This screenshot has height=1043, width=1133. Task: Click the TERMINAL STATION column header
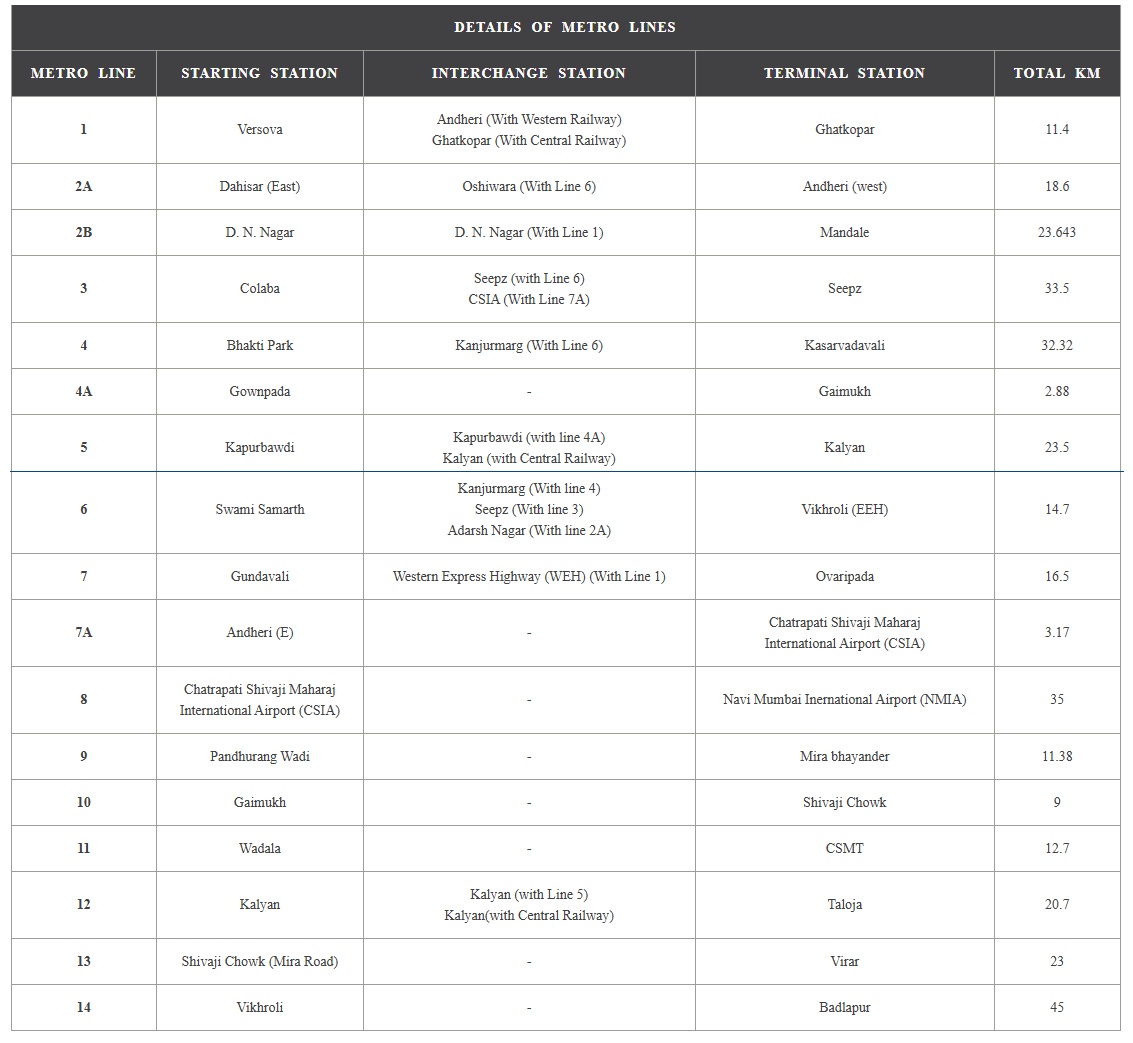pyautogui.click(x=844, y=73)
